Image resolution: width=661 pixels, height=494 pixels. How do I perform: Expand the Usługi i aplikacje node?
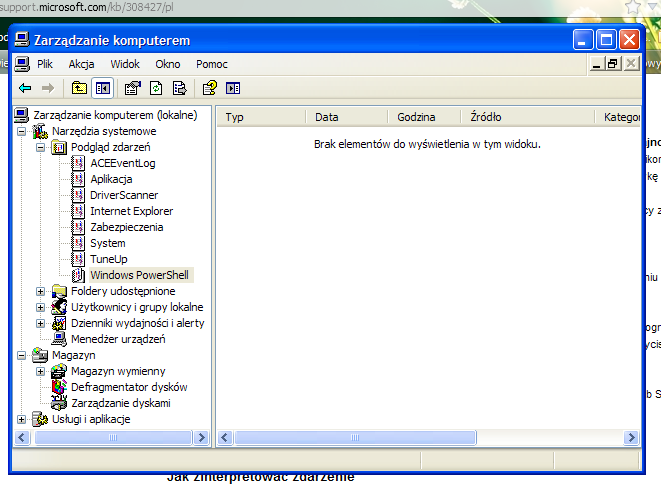[x=21, y=419]
